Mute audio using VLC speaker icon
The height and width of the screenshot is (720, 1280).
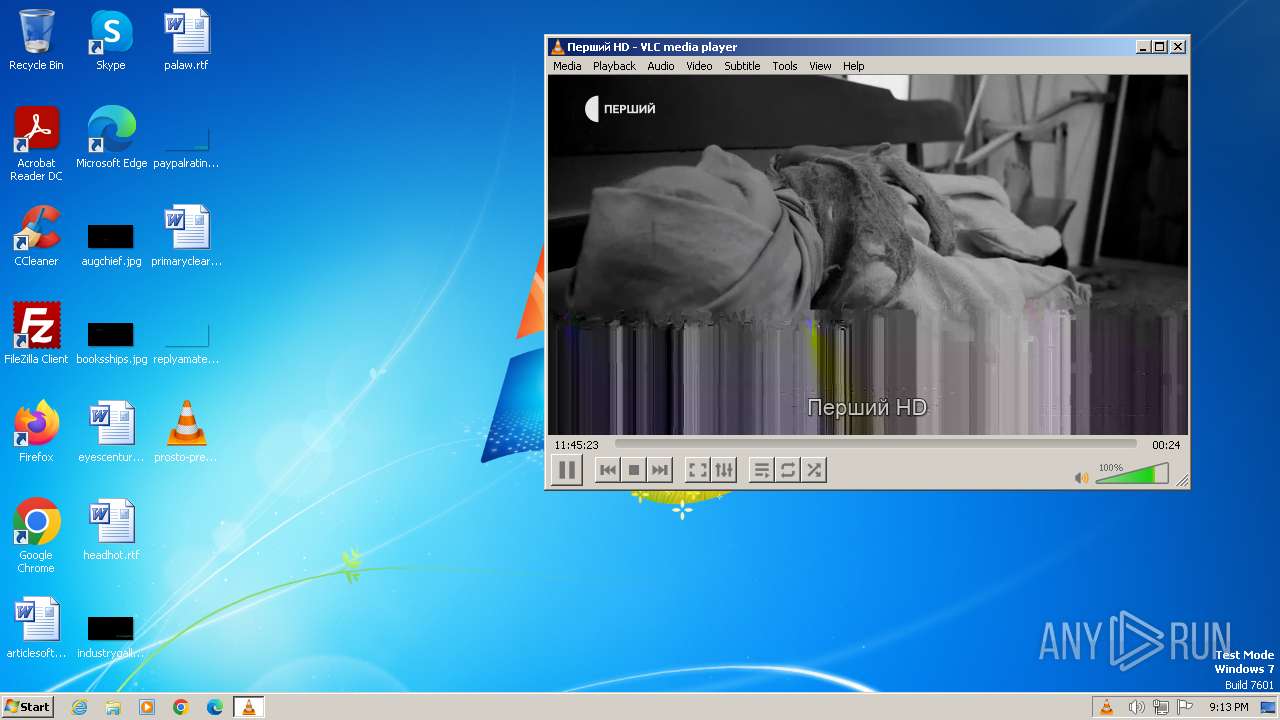click(1081, 478)
